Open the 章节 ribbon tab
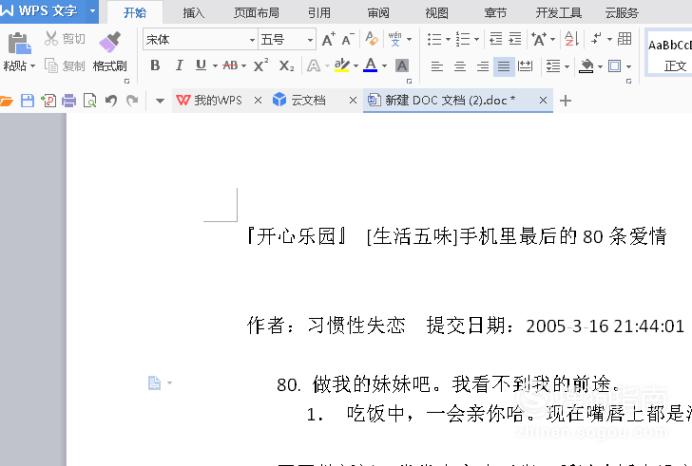 [495, 13]
